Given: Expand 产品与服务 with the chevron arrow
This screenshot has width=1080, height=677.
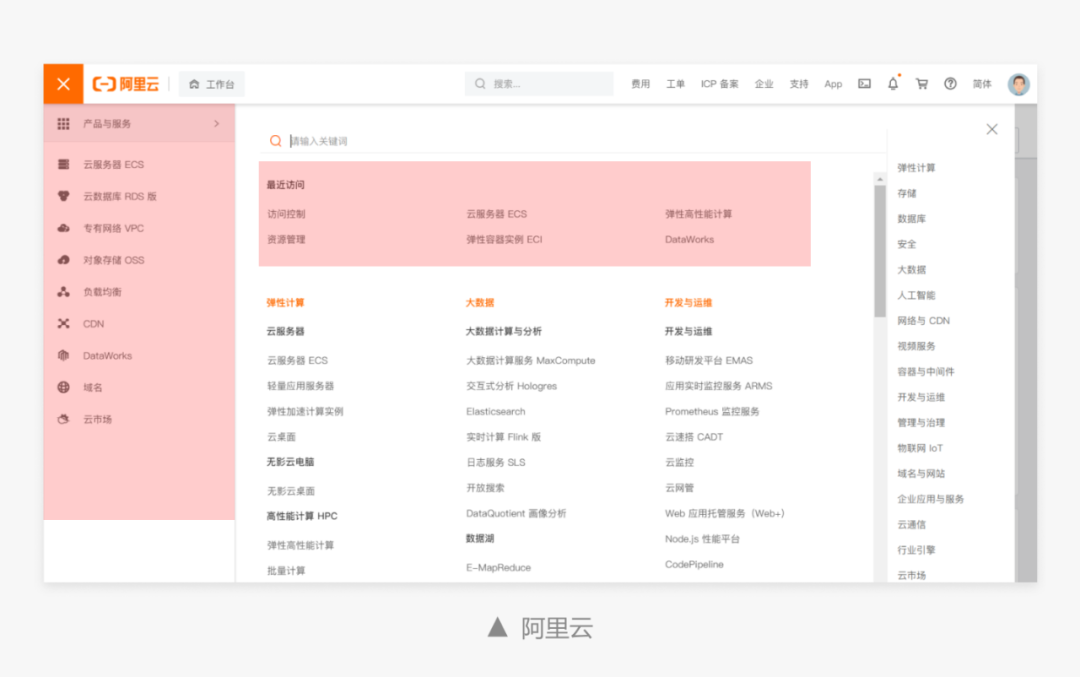Looking at the screenshot, I should tap(216, 124).
